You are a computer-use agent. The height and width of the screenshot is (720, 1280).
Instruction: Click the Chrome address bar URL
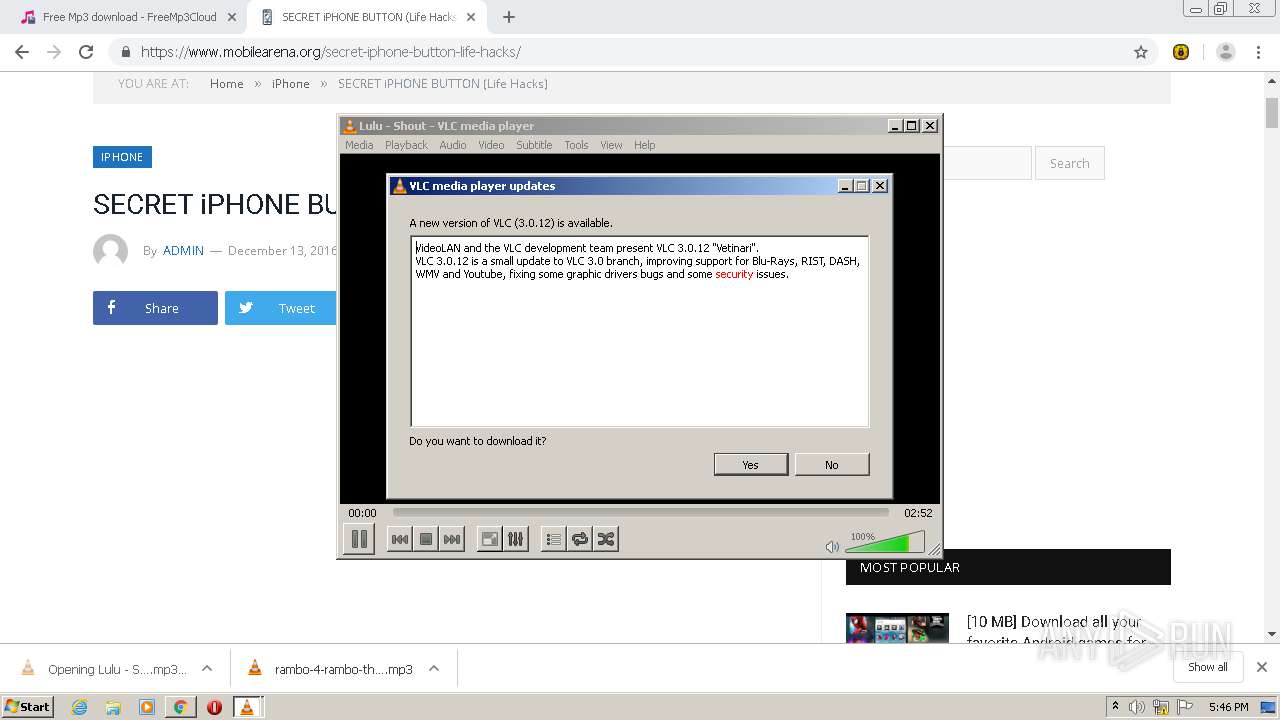point(330,52)
